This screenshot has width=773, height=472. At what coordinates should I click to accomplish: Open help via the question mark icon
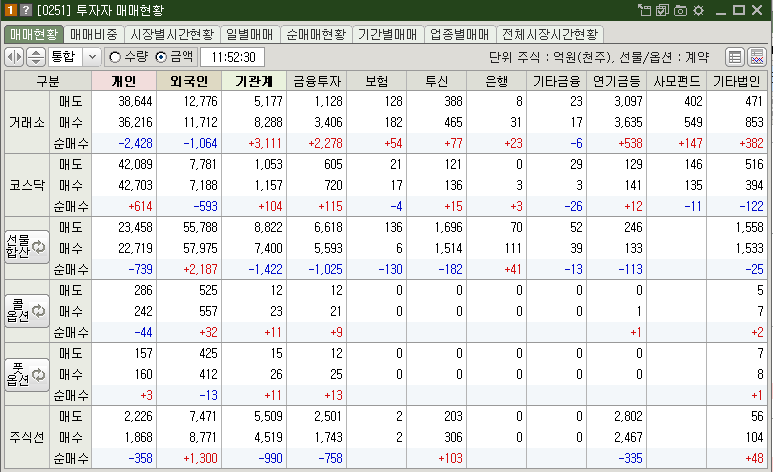(26, 10)
